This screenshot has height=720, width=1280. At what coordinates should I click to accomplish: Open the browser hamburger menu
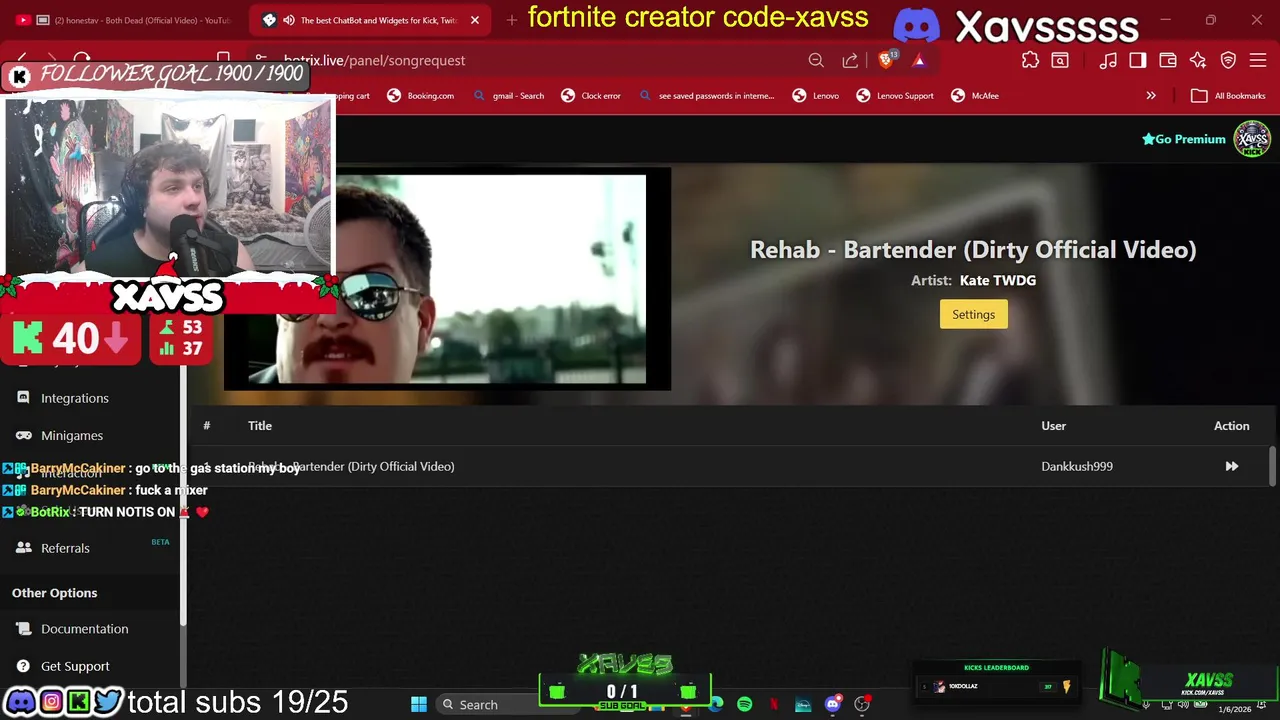pyautogui.click(x=1258, y=60)
